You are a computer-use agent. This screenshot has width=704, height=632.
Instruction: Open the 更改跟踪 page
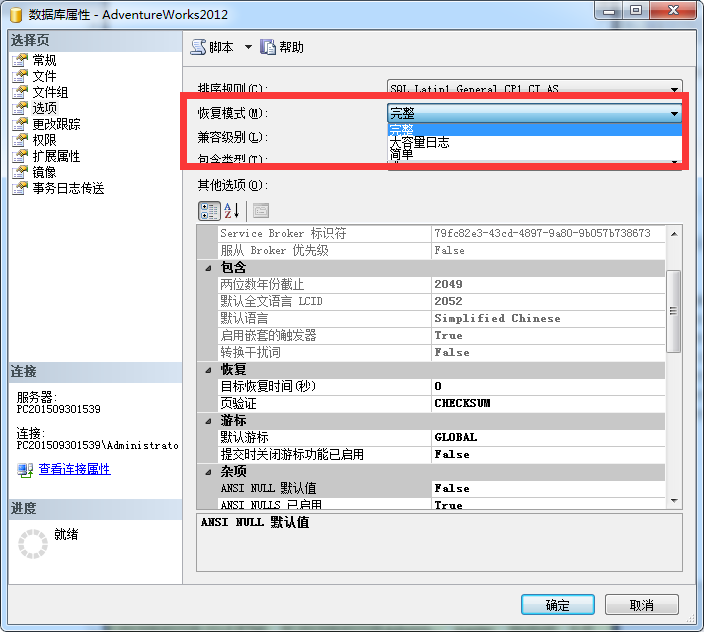(56, 124)
